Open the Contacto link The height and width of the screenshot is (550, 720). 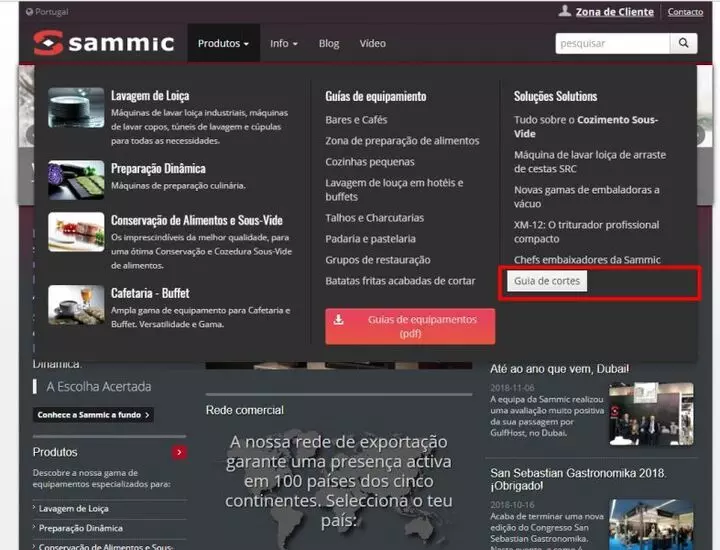tap(685, 12)
